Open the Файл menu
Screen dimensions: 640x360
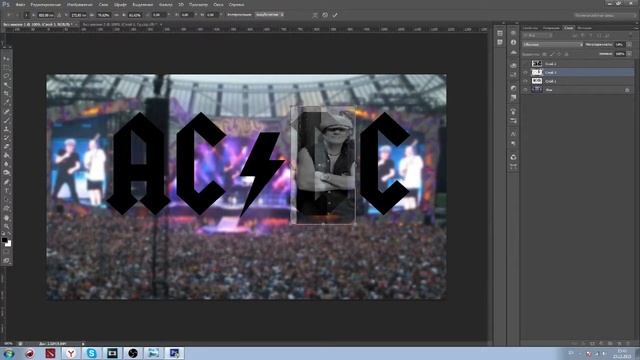tap(20, 4)
